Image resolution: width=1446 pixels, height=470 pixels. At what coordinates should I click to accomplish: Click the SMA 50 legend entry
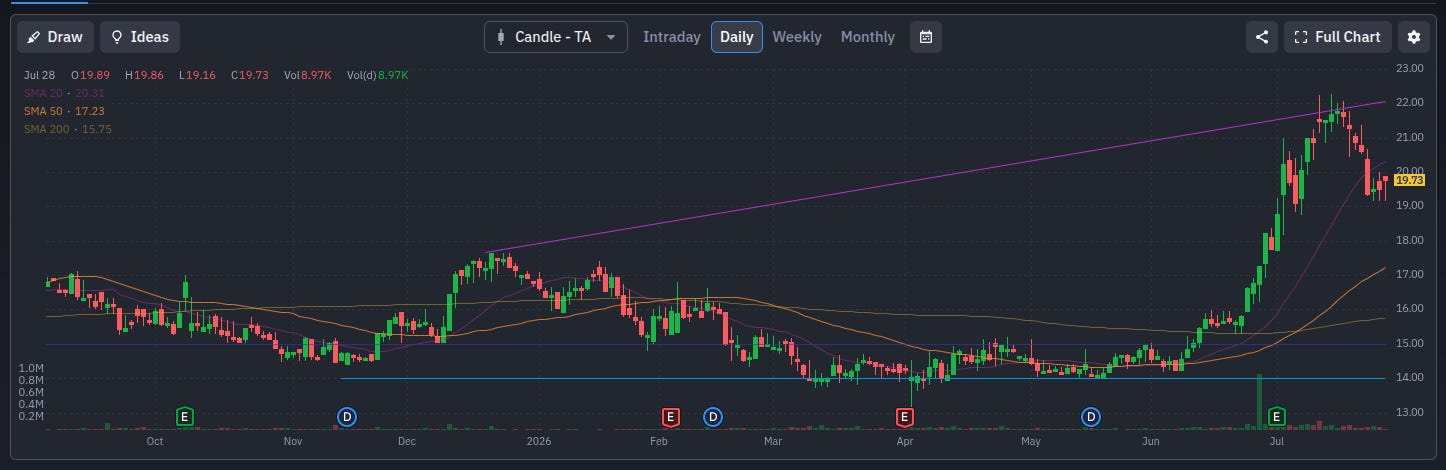(64, 111)
